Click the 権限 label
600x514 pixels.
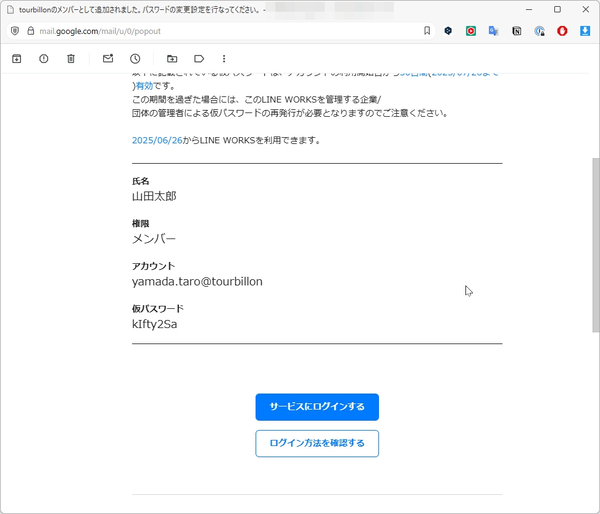(140, 224)
